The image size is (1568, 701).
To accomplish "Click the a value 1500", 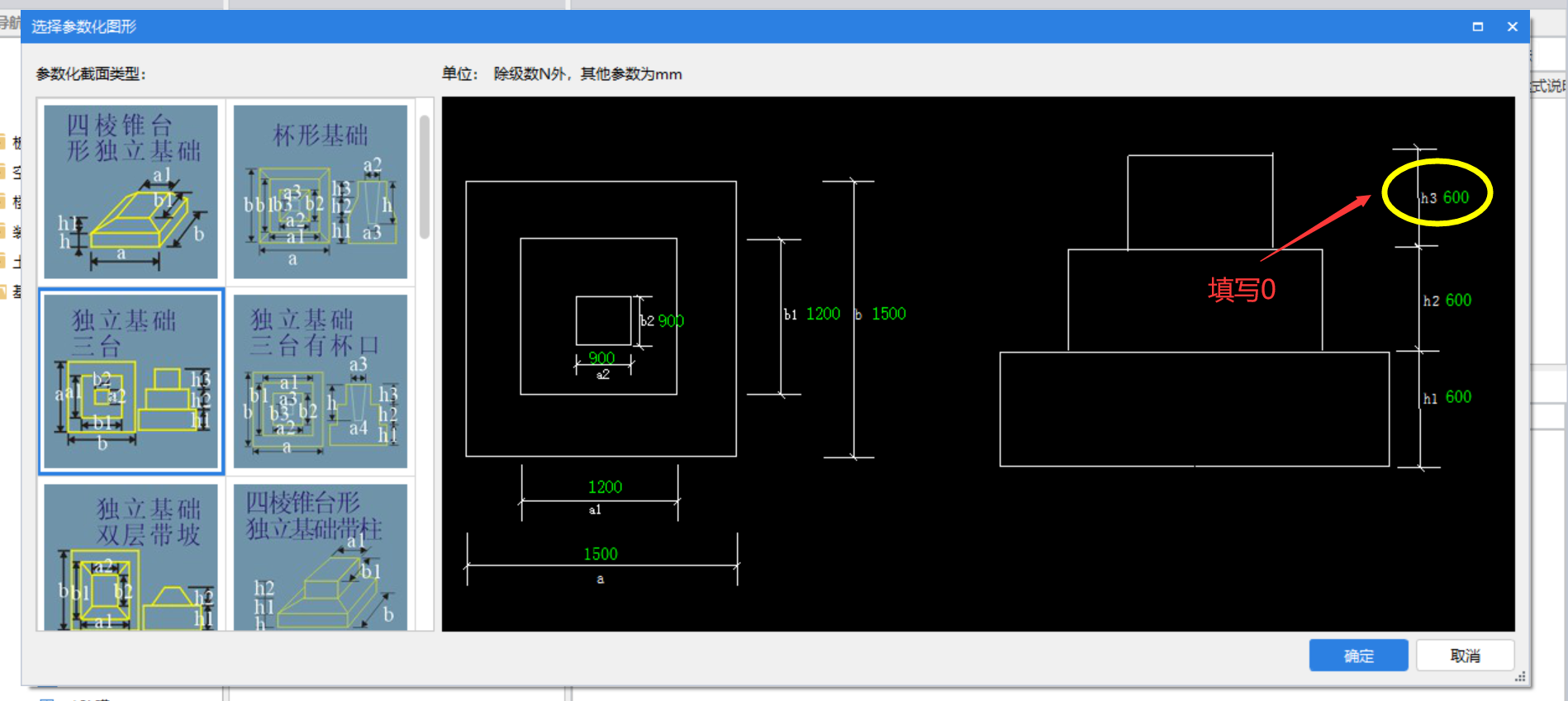I will pos(601,554).
